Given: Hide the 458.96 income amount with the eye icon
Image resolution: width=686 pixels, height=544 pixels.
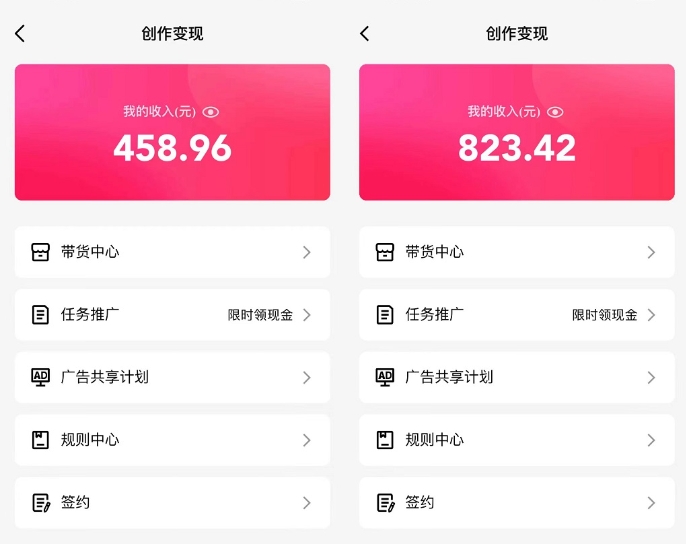Looking at the screenshot, I should pyautogui.click(x=211, y=112).
